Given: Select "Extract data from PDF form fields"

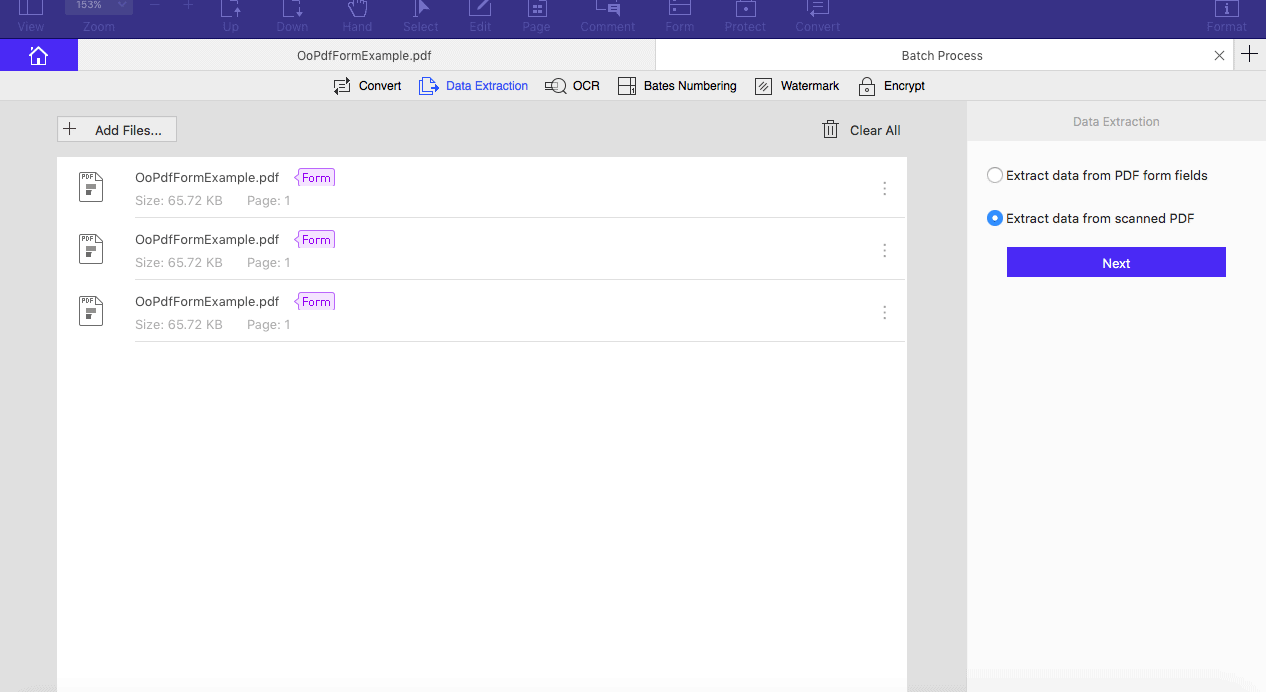Looking at the screenshot, I should pyautogui.click(x=995, y=174).
